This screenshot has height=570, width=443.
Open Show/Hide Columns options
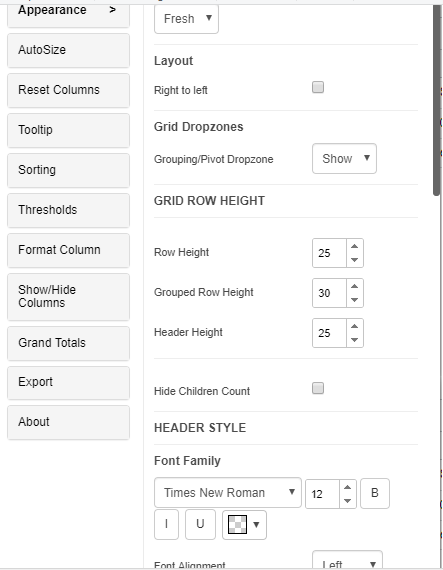[x=68, y=297]
